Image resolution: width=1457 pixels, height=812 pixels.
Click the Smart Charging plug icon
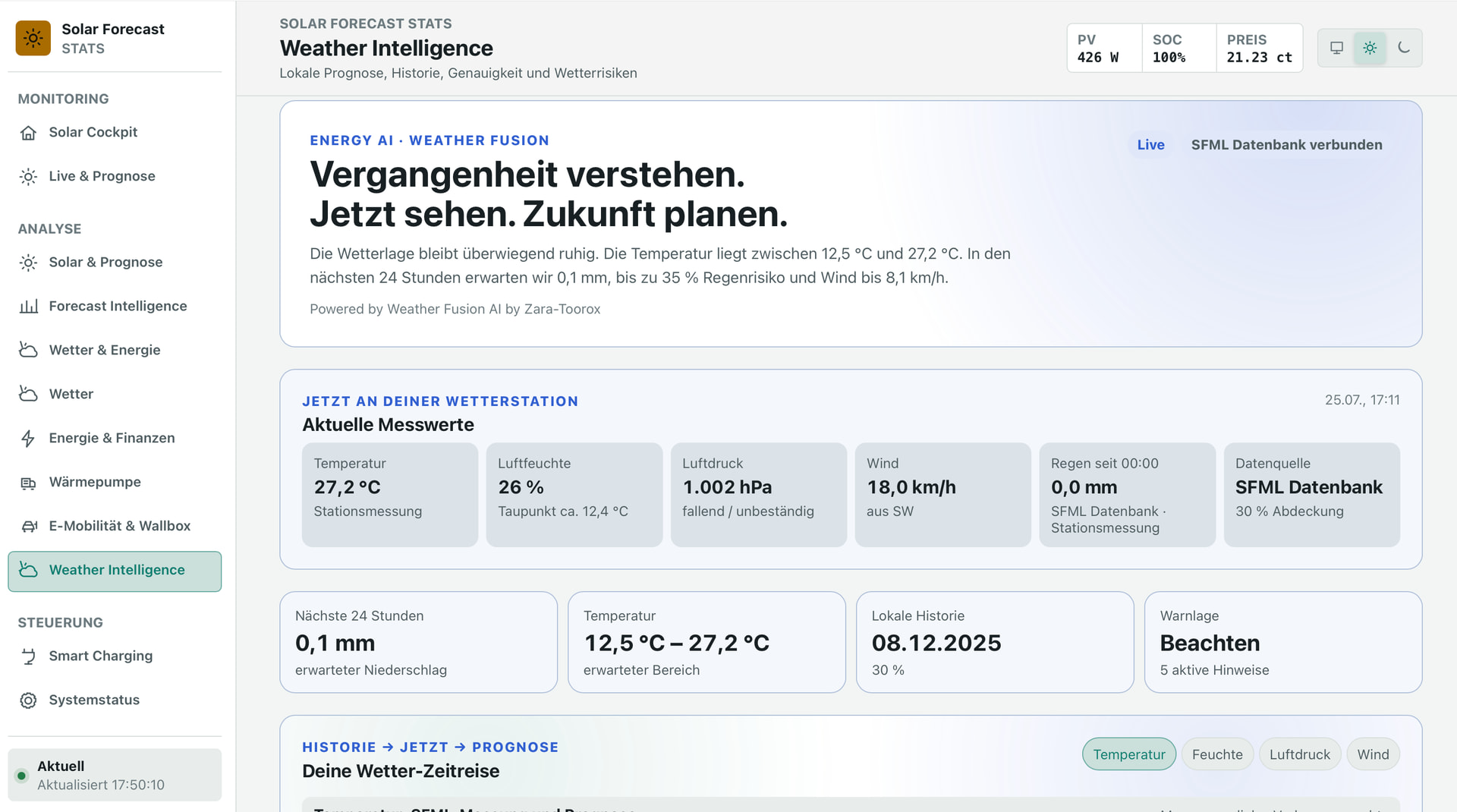pyautogui.click(x=28, y=656)
